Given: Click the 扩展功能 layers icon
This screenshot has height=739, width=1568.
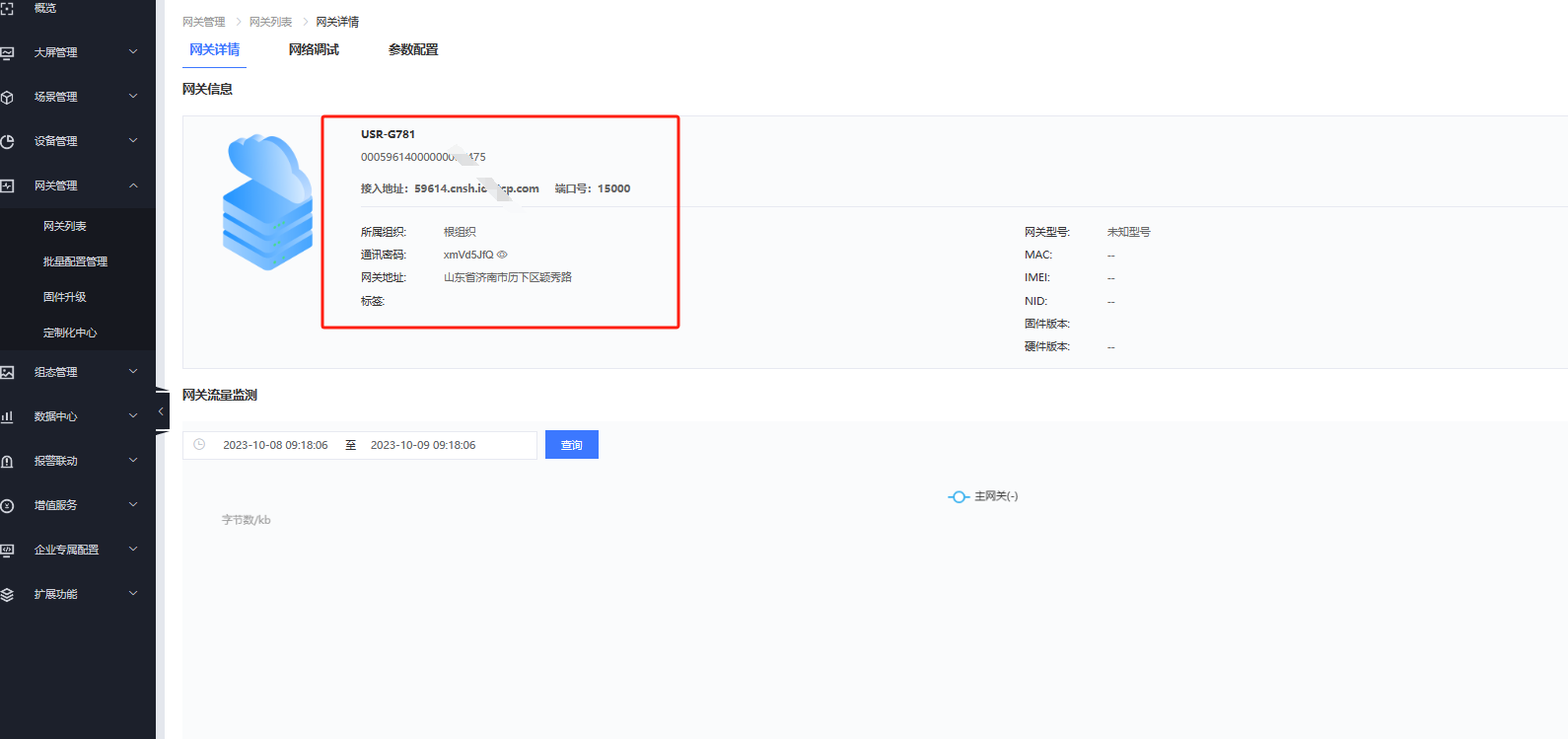Looking at the screenshot, I should click(x=7, y=594).
